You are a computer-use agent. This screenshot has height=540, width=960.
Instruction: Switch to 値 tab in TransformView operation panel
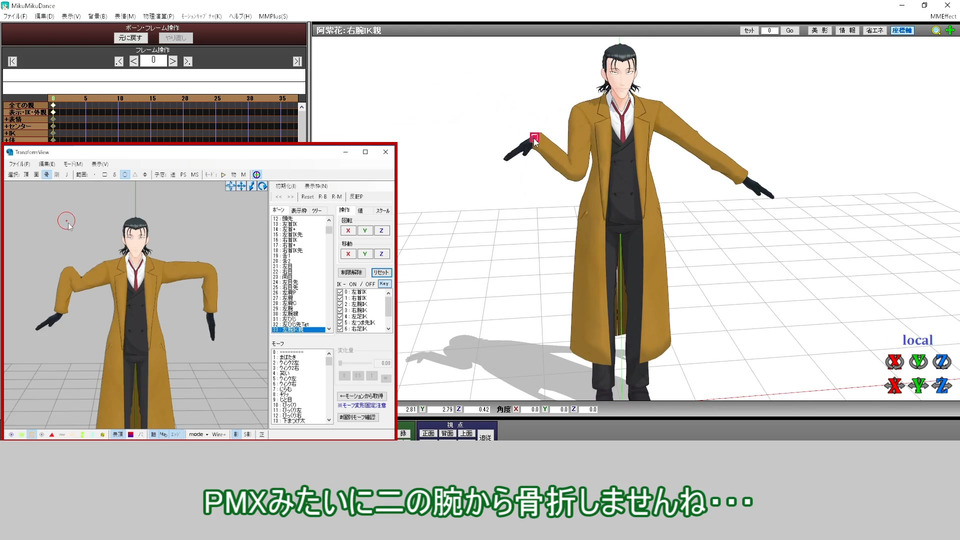(x=361, y=211)
